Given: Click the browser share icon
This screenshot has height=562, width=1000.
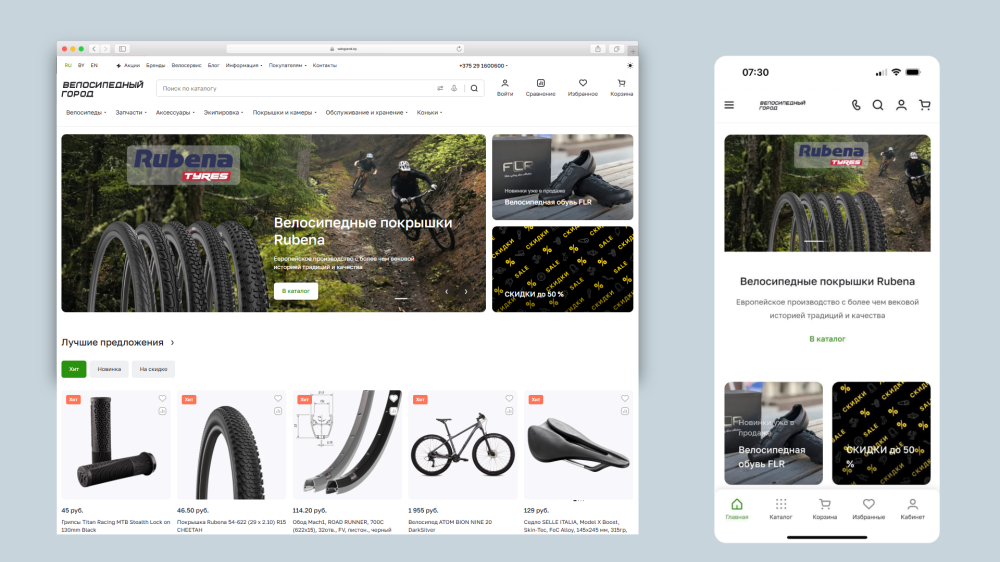Looking at the screenshot, I should pyautogui.click(x=598, y=48).
